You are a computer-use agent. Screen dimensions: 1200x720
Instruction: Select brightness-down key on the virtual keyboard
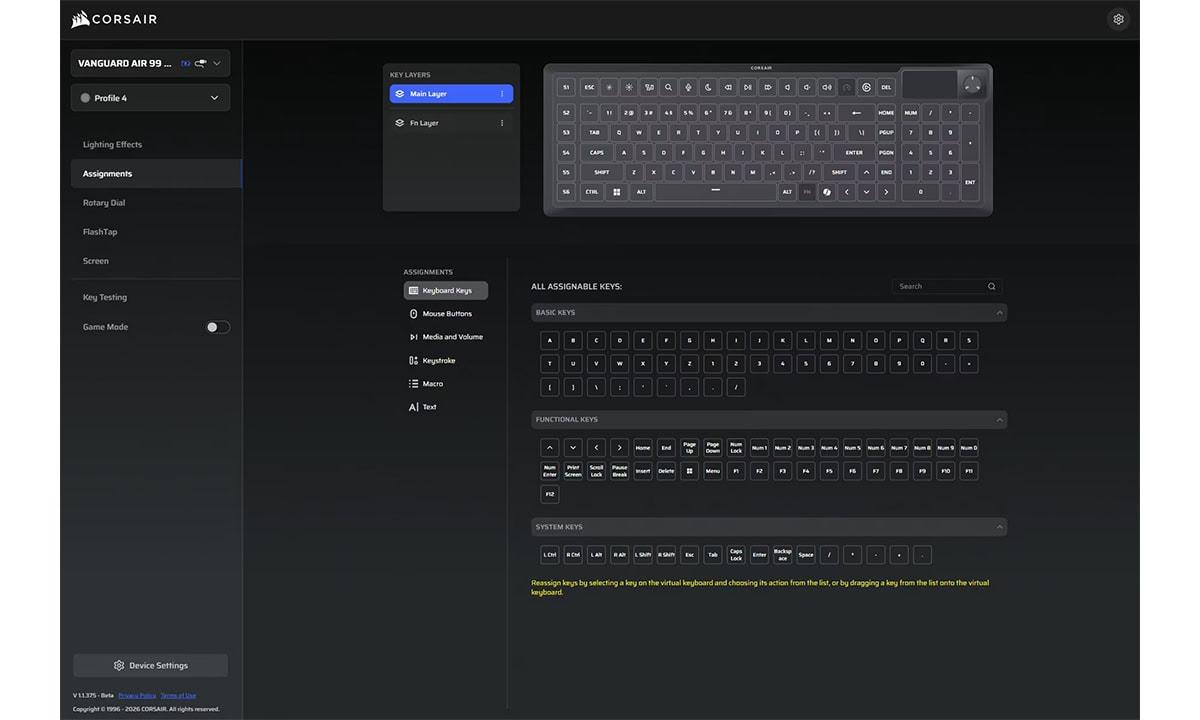pyautogui.click(x=609, y=87)
